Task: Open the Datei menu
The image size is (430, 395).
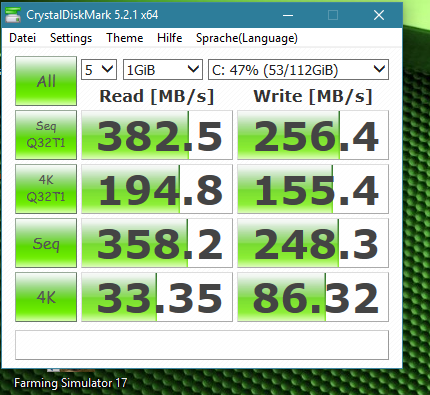Action: pos(23,38)
